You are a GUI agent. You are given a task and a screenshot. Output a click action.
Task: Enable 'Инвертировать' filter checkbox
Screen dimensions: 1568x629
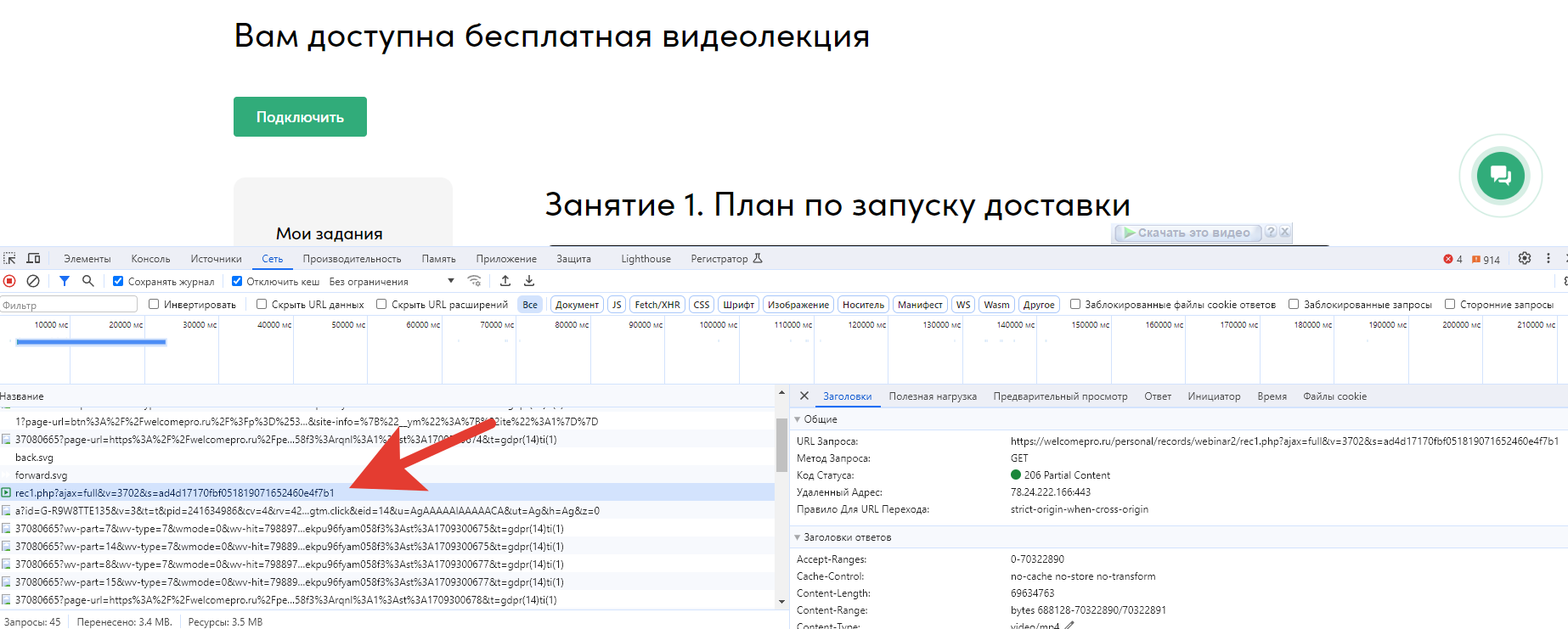[x=154, y=304]
